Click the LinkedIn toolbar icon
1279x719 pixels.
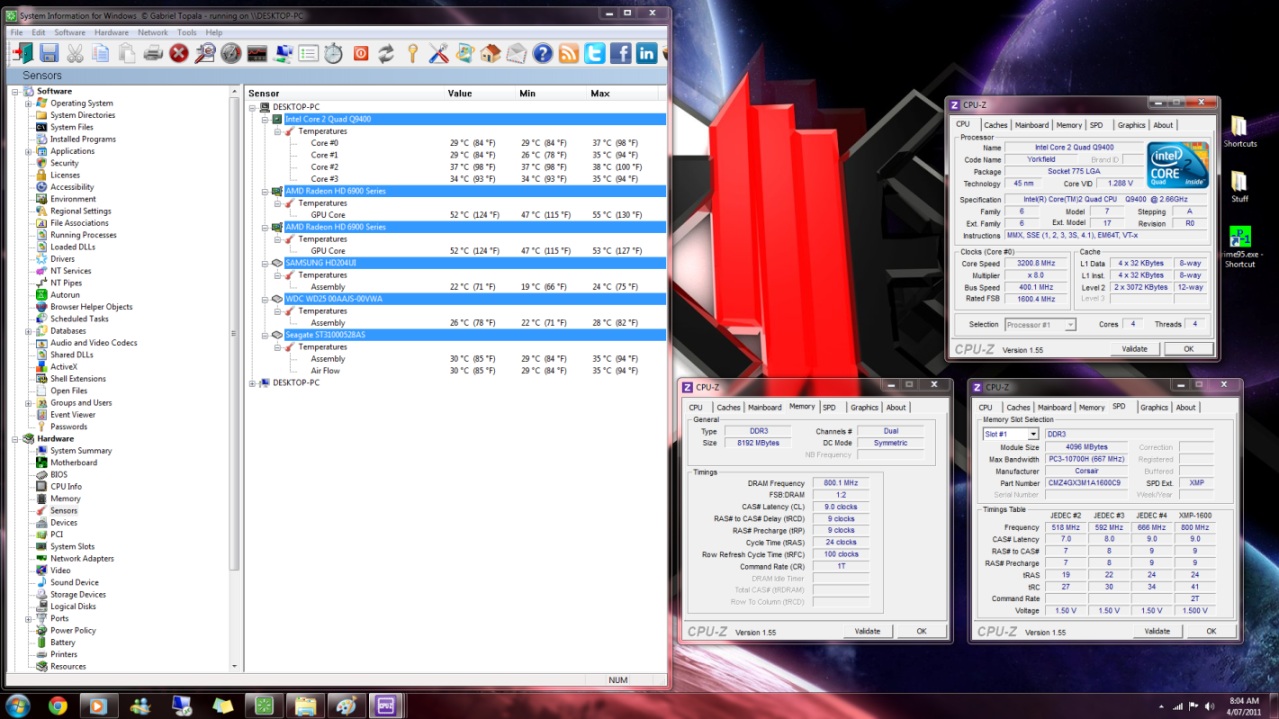pos(647,53)
